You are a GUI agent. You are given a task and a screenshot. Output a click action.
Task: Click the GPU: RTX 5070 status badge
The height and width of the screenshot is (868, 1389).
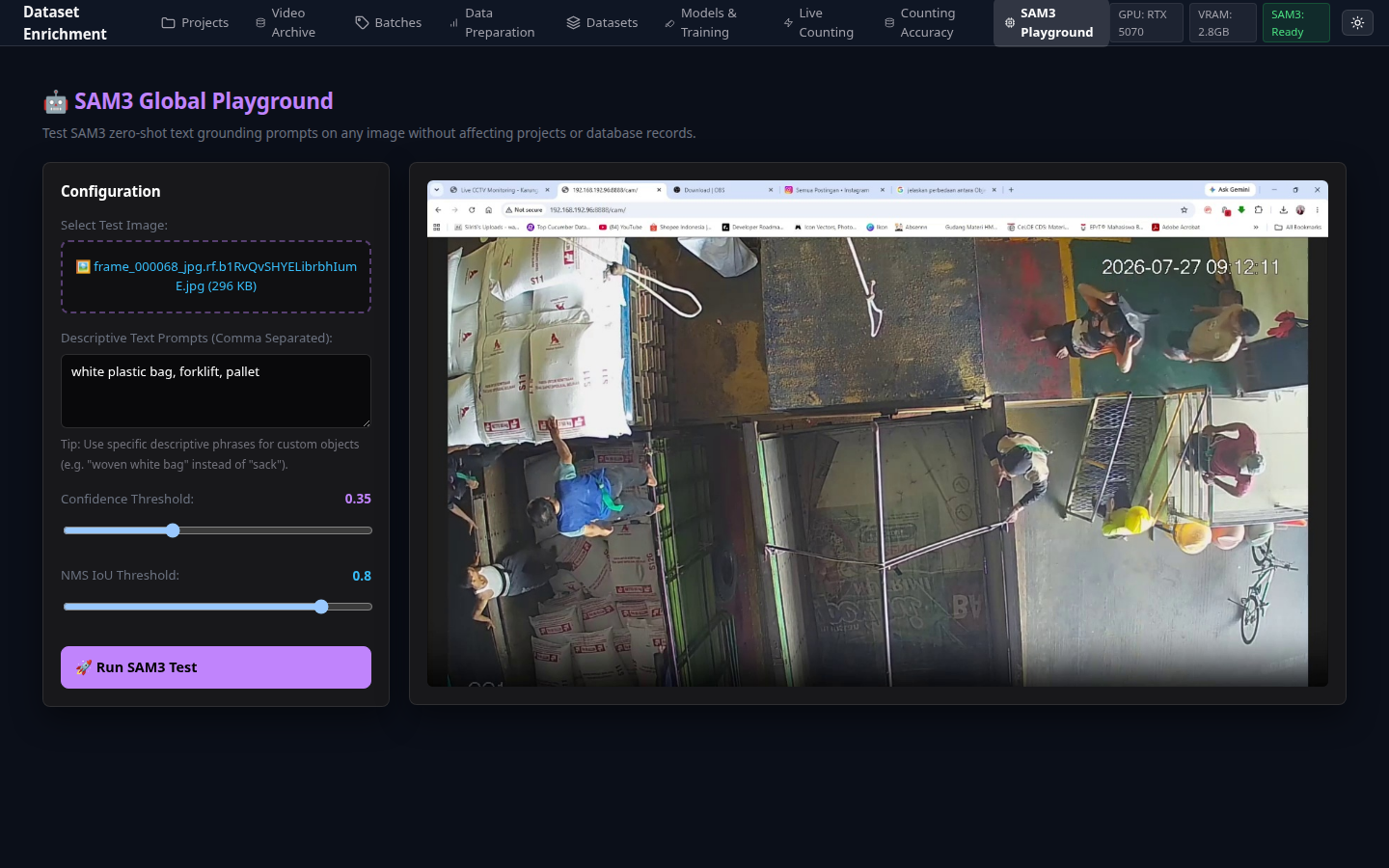[x=1146, y=23]
